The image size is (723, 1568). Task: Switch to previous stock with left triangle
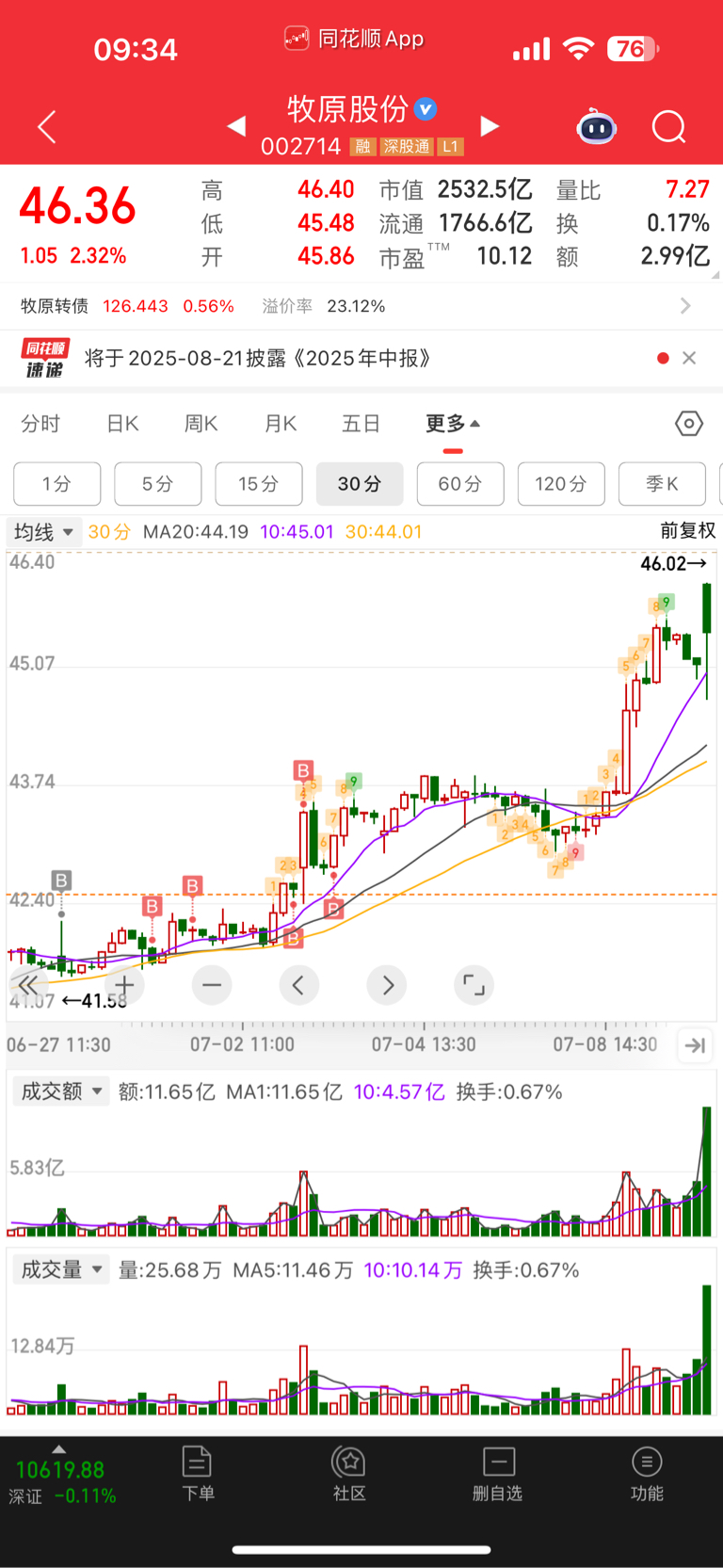[x=236, y=126]
